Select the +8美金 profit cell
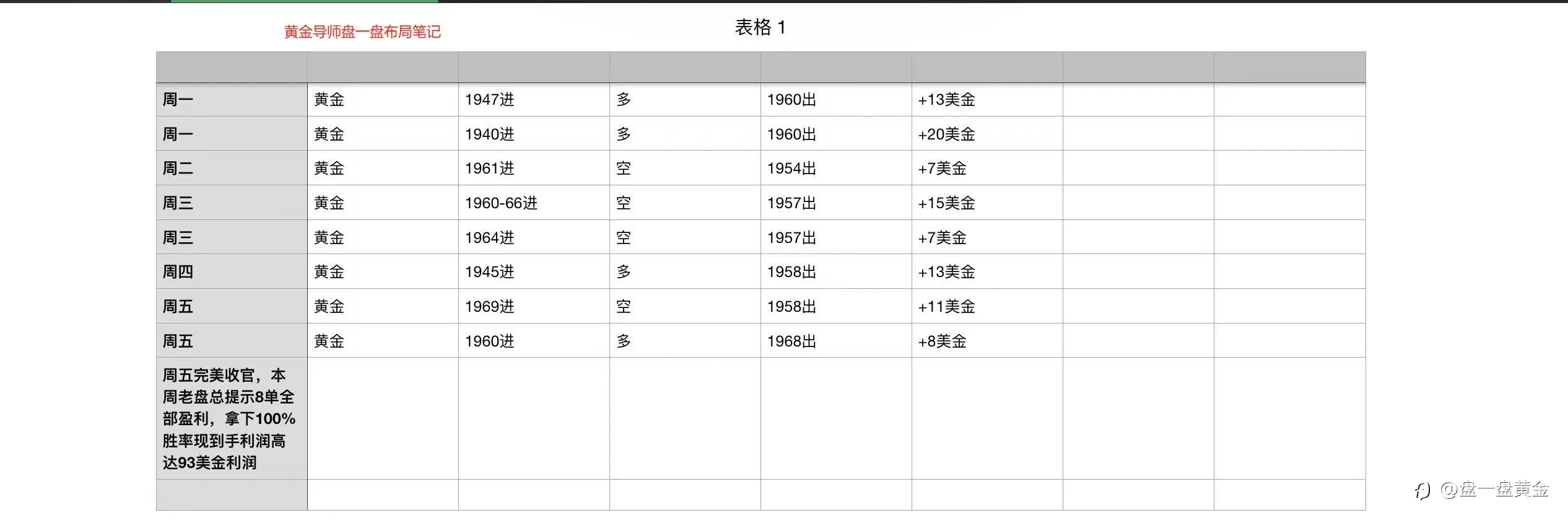 pyautogui.click(x=987, y=341)
